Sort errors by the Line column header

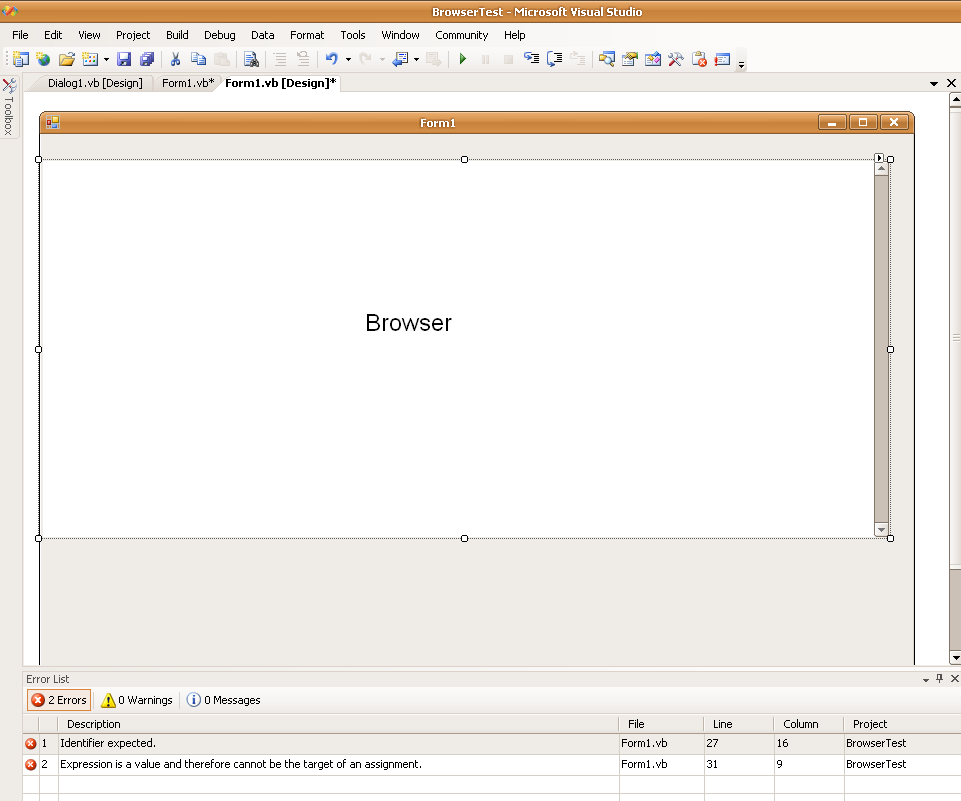(739, 724)
